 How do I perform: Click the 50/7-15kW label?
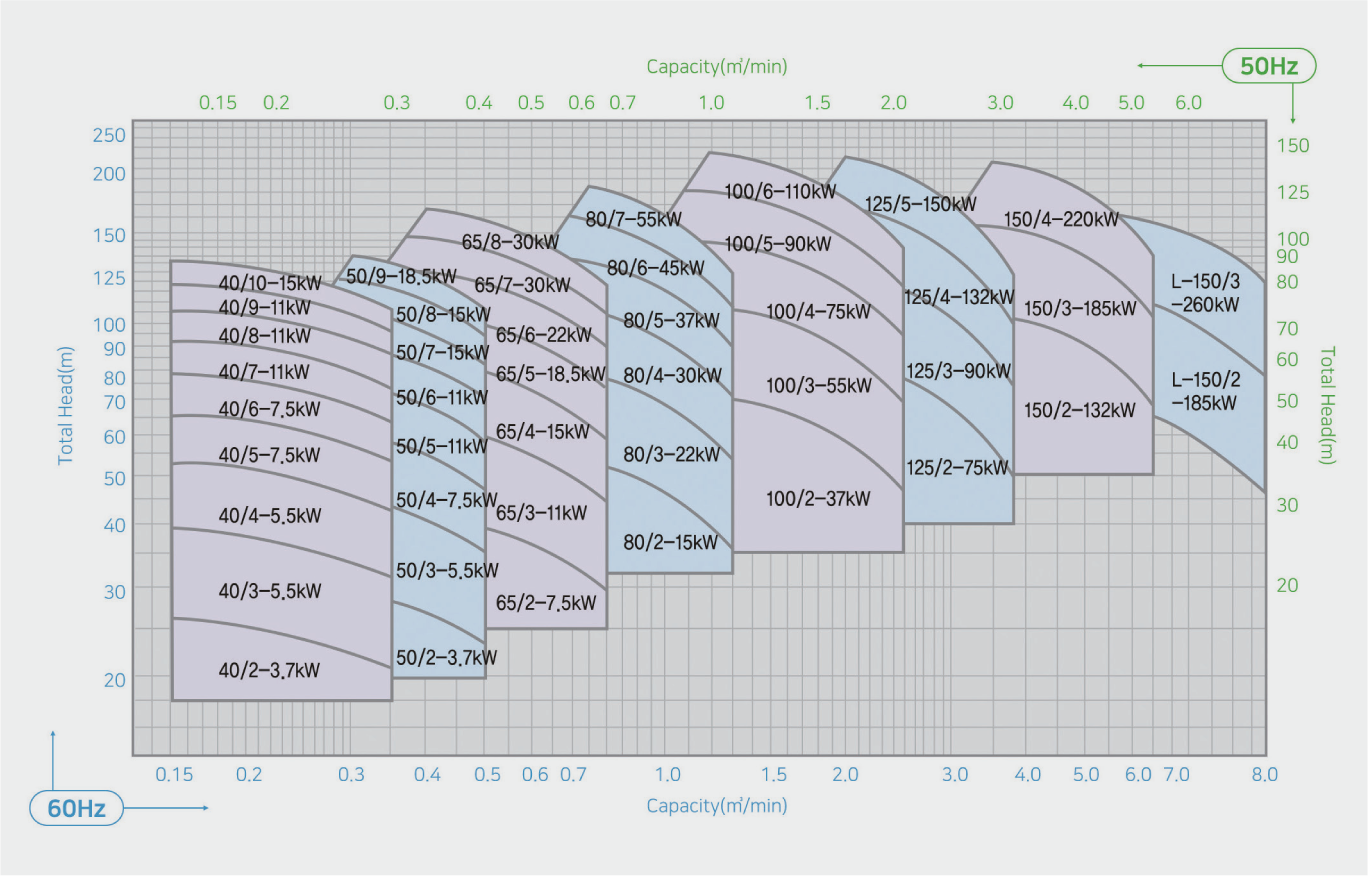[x=442, y=353]
